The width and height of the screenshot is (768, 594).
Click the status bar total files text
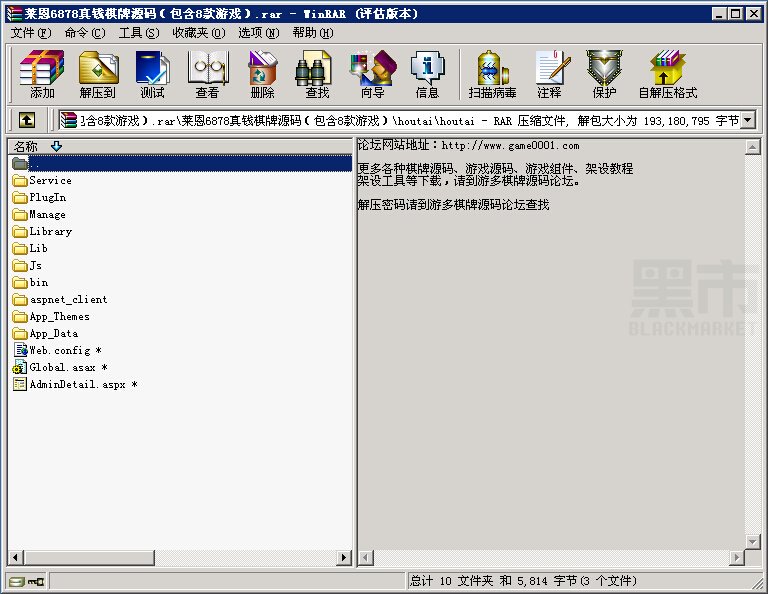(523, 581)
